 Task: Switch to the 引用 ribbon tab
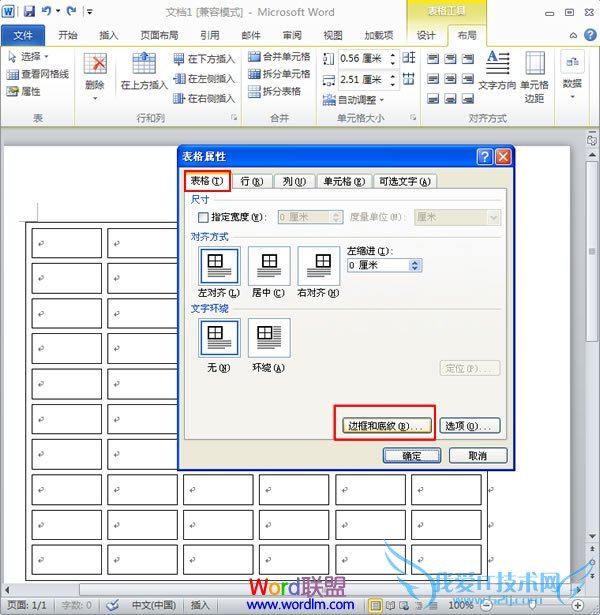click(210, 35)
